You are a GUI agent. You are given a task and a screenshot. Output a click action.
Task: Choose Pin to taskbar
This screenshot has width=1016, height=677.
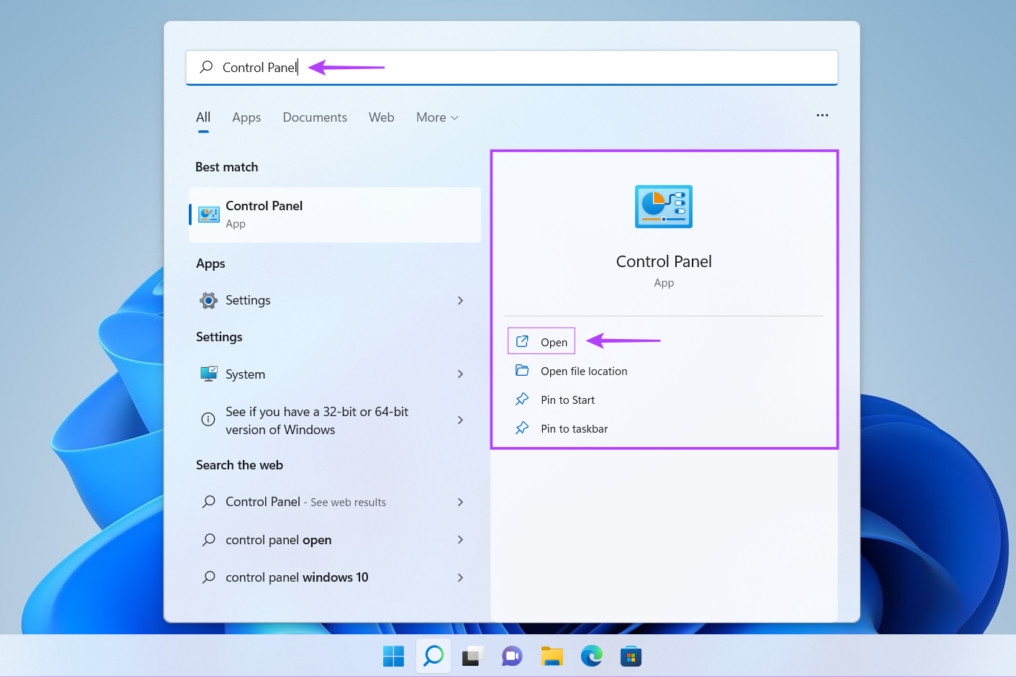tap(561, 428)
